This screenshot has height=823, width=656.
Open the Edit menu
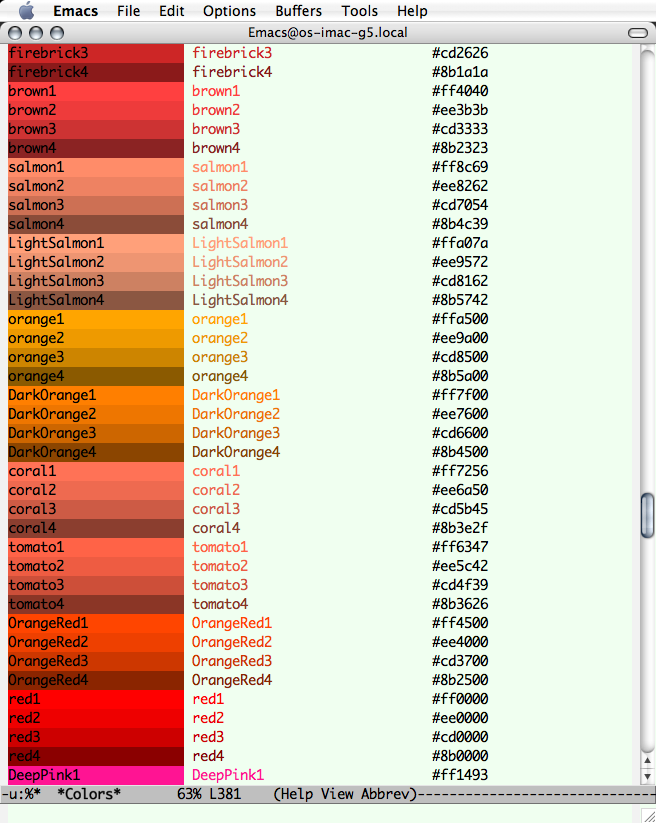[172, 11]
